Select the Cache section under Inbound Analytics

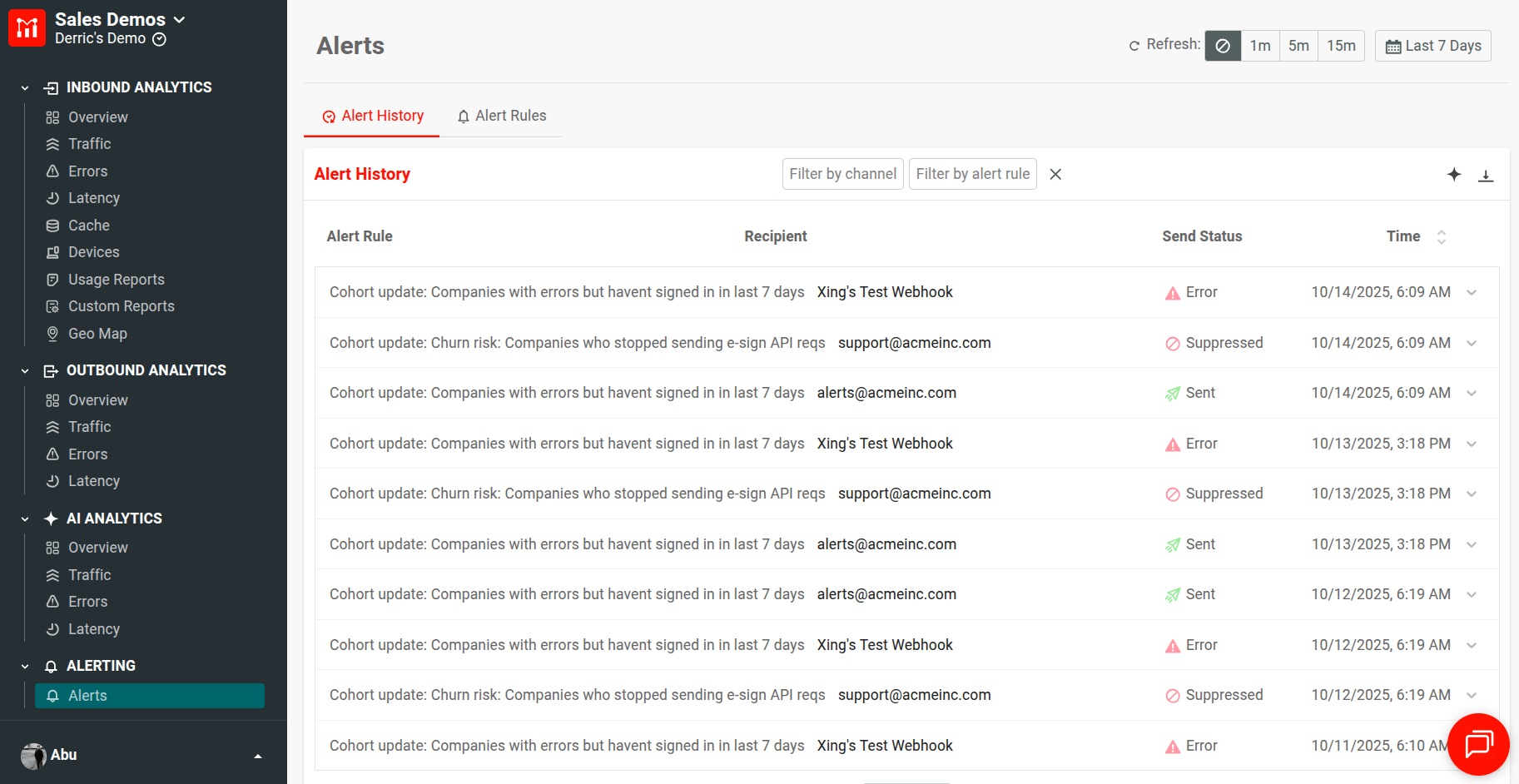click(x=88, y=225)
